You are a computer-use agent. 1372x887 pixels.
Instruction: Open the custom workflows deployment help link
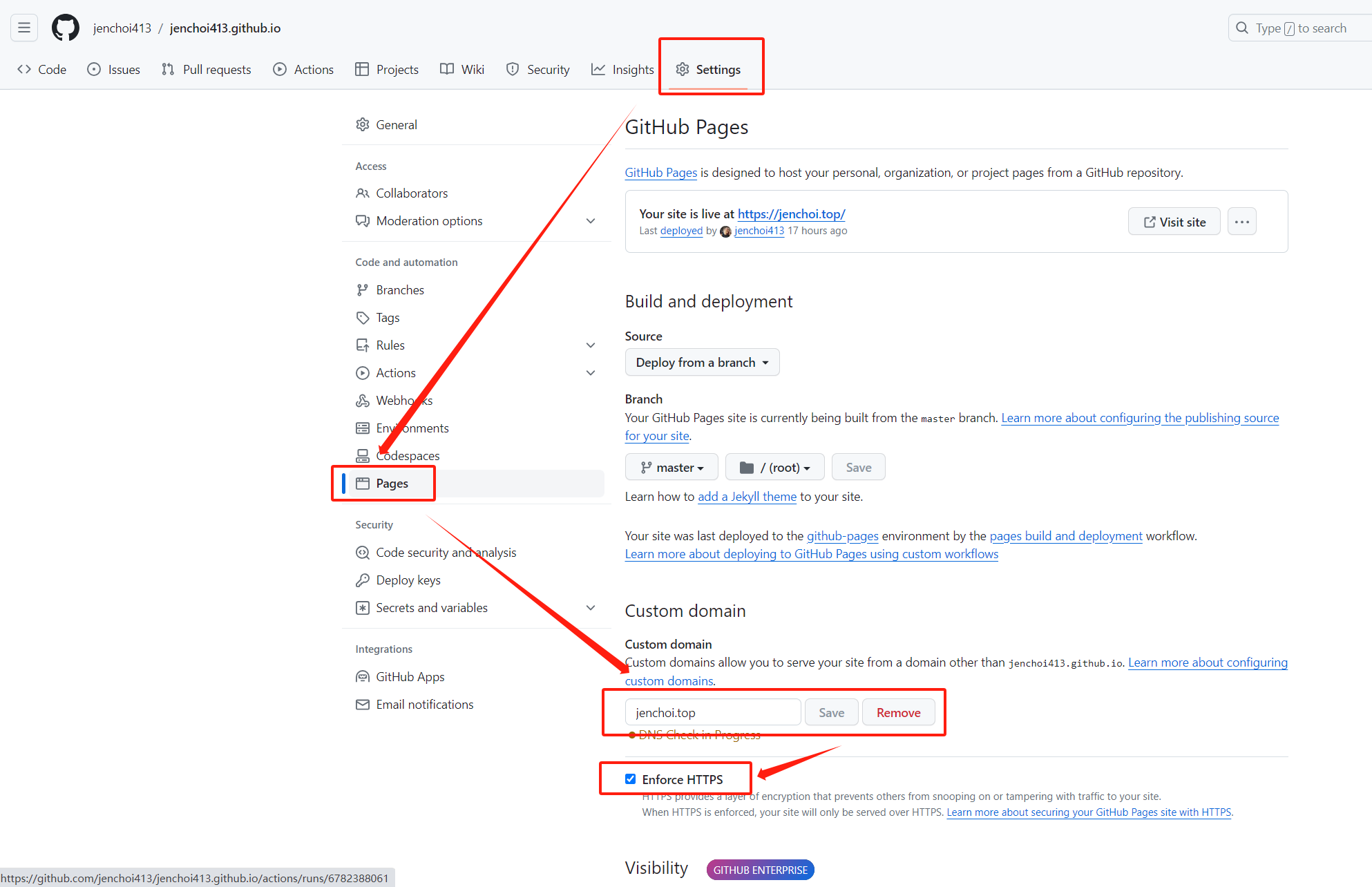tap(812, 554)
